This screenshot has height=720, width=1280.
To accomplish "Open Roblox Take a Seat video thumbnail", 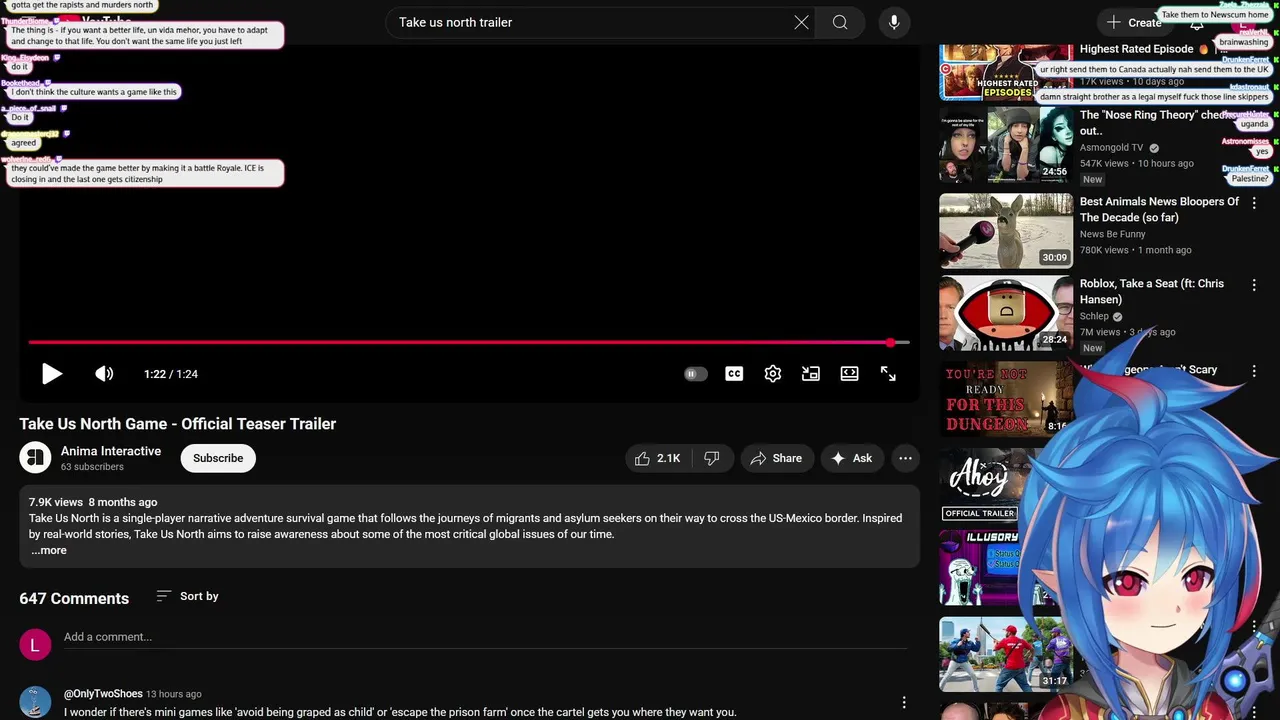I will point(1006,313).
